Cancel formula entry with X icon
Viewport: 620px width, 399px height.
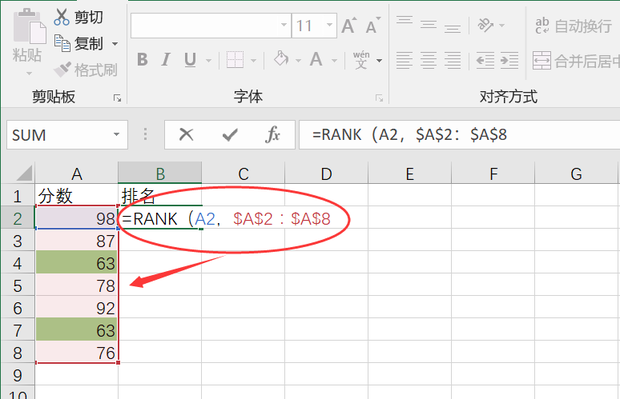[186, 135]
